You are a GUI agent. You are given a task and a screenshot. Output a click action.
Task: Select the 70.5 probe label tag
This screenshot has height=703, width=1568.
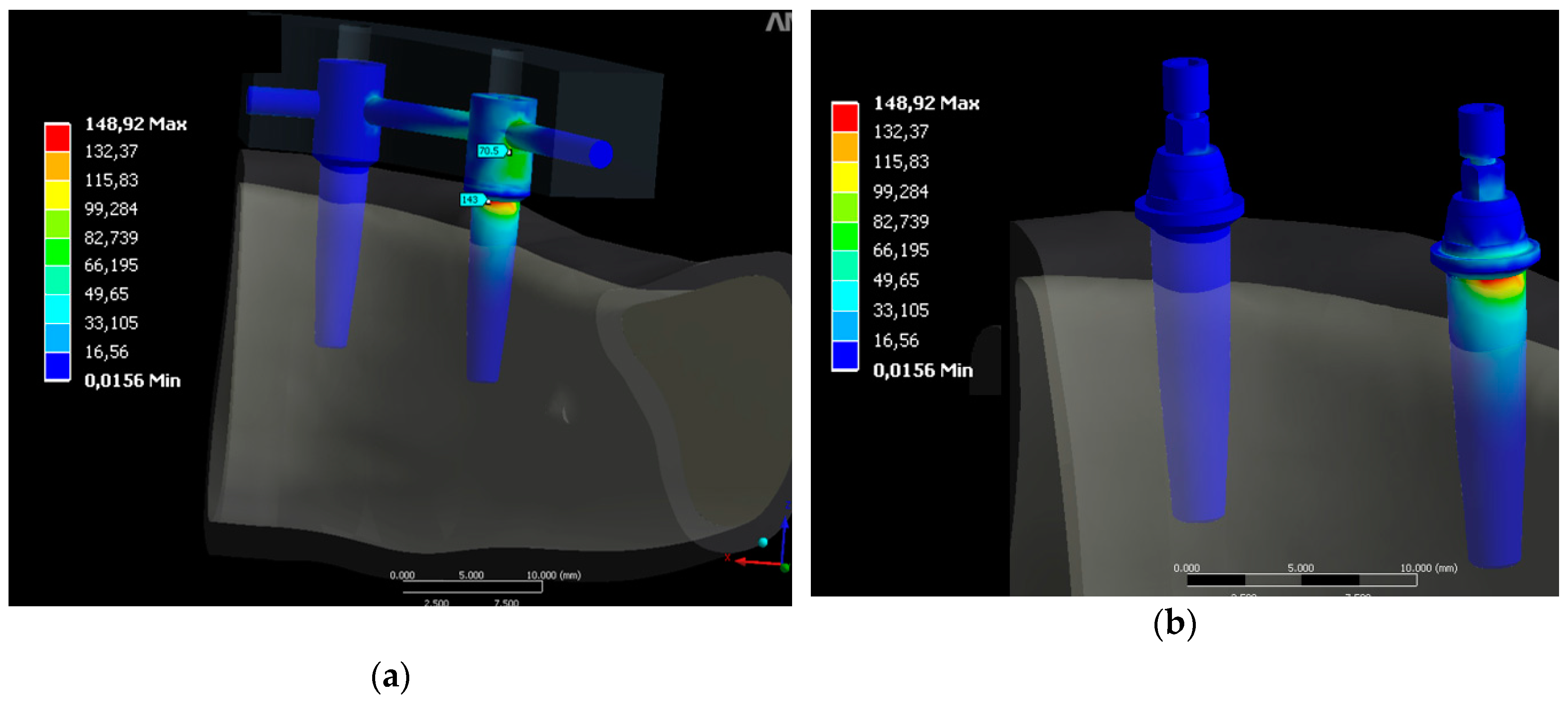coord(491,150)
